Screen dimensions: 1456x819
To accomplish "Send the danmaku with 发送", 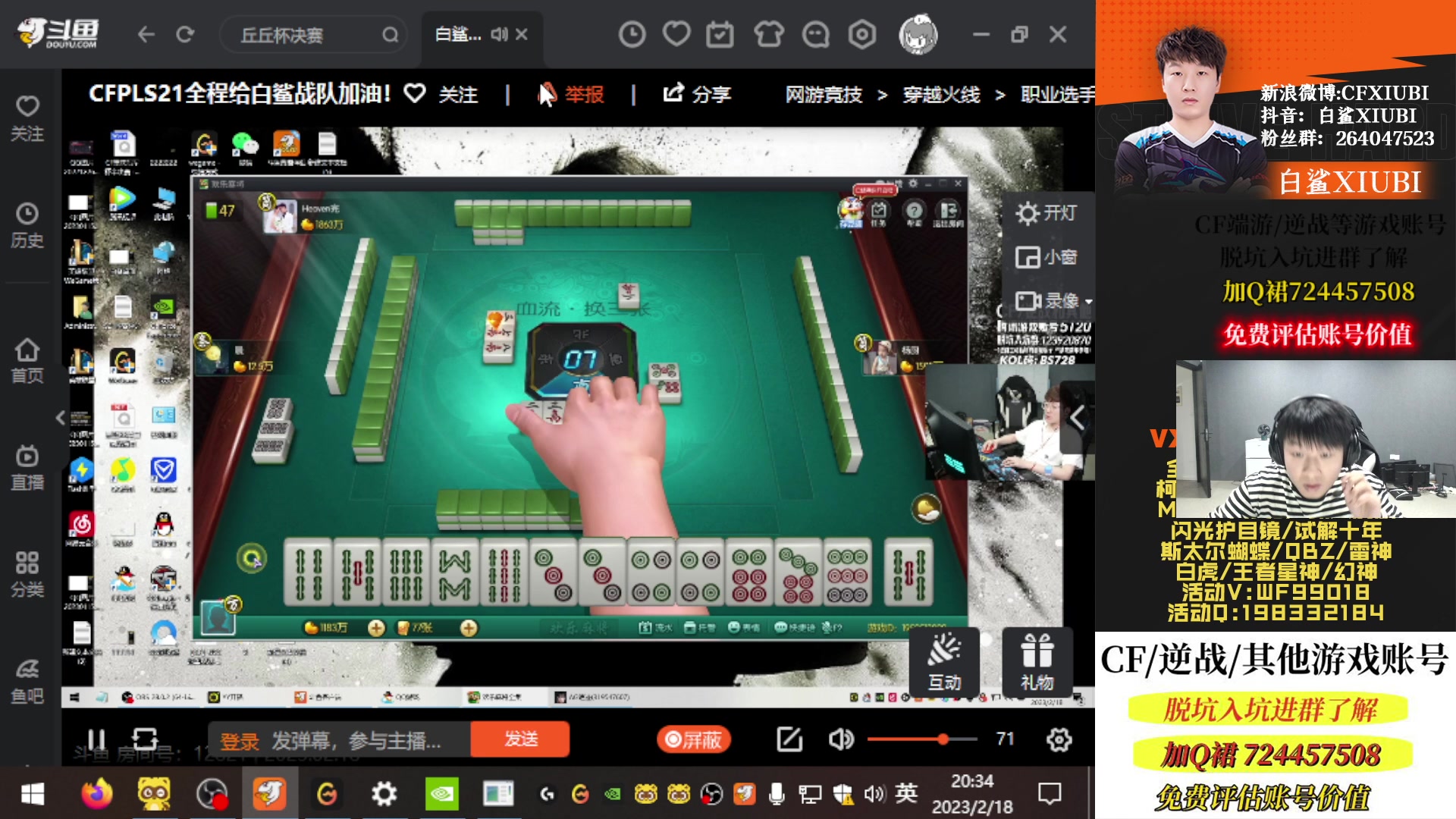I will (x=520, y=739).
